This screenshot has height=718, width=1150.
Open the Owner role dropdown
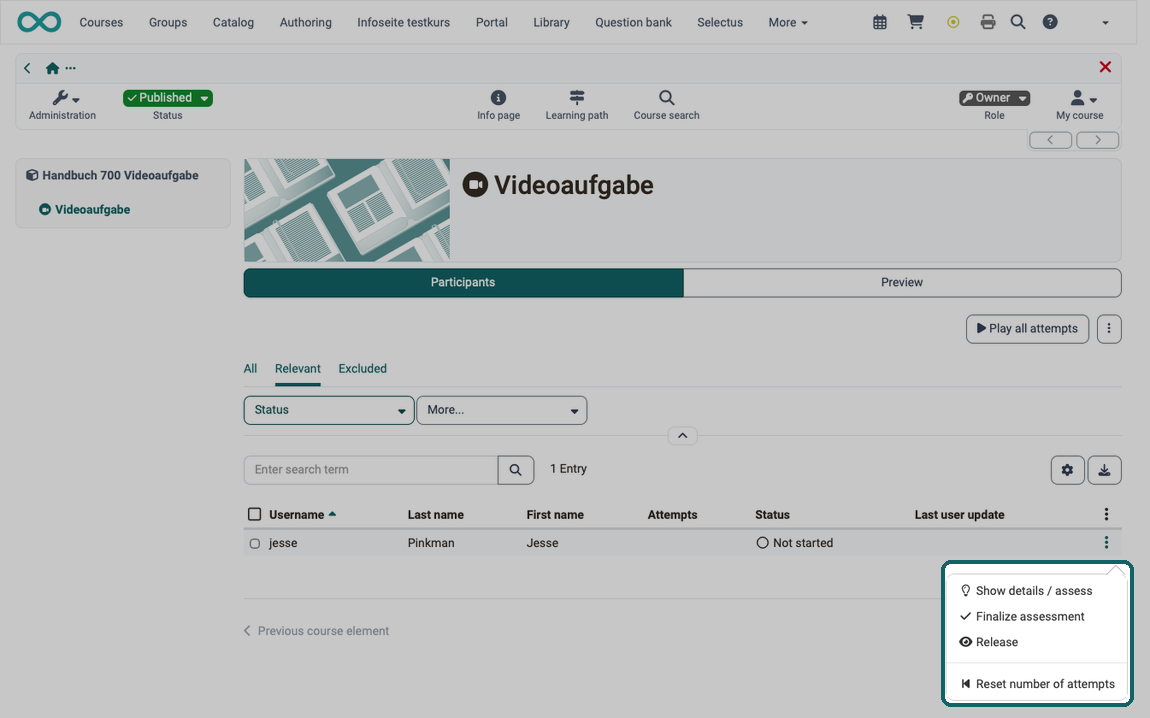994,98
